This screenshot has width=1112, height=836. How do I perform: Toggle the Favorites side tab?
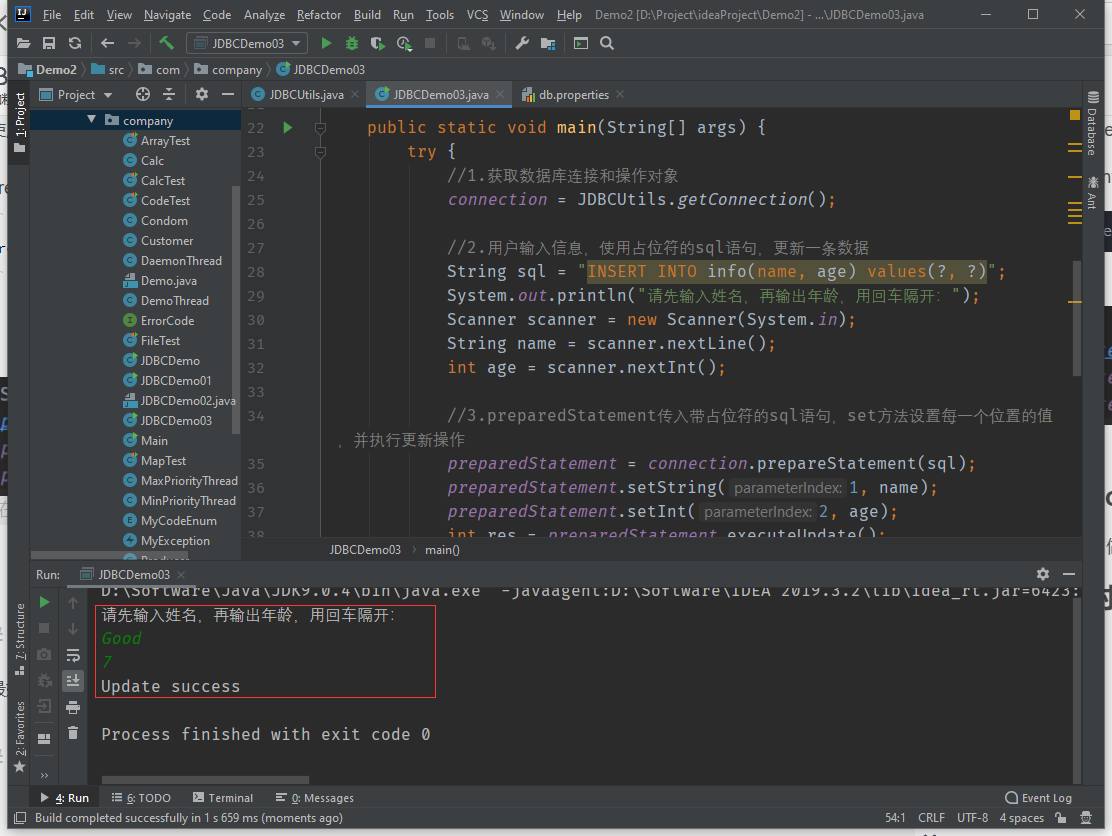tap(20, 737)
